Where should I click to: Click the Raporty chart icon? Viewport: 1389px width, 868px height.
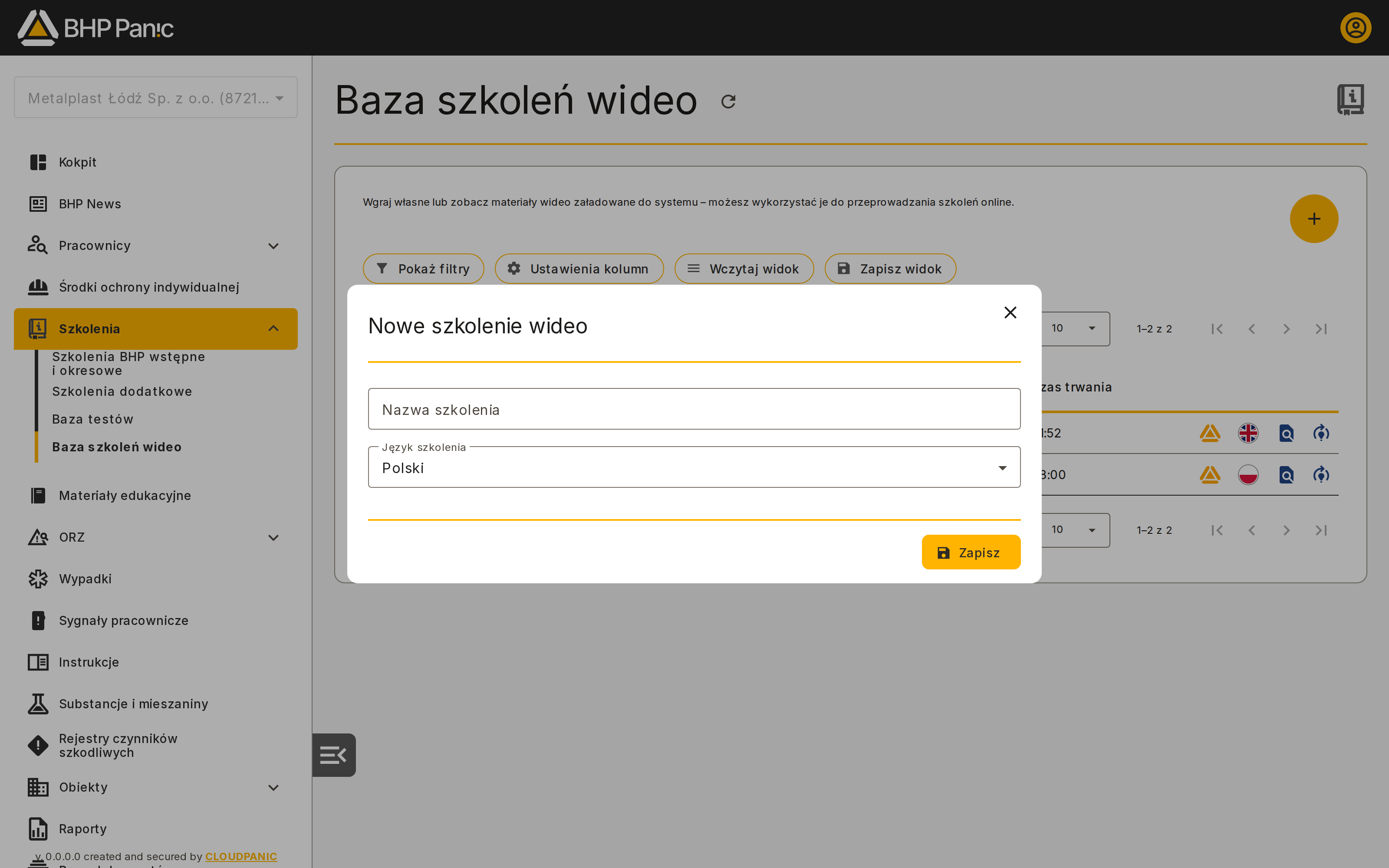[x=38, y=829]
